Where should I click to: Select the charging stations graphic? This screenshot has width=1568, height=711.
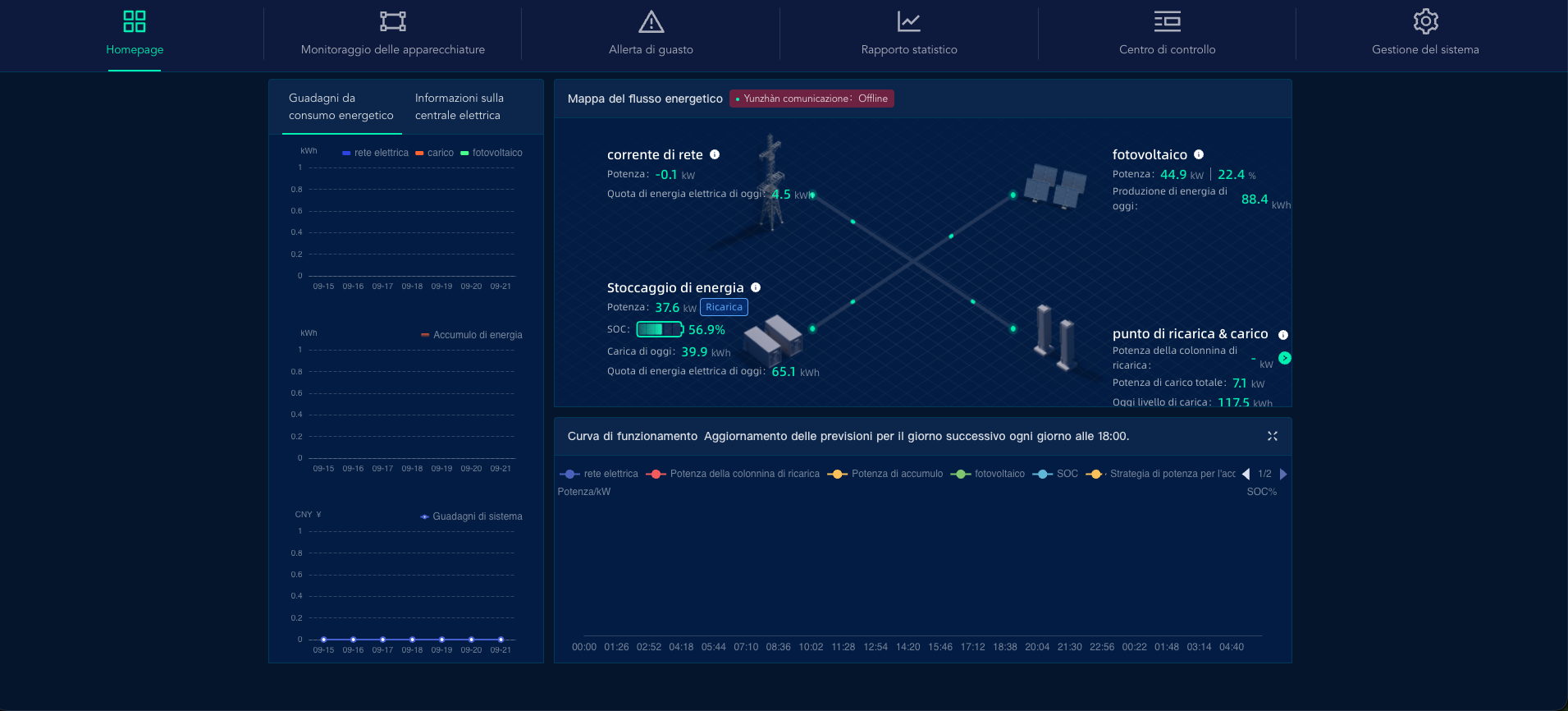pos(1055,337)
